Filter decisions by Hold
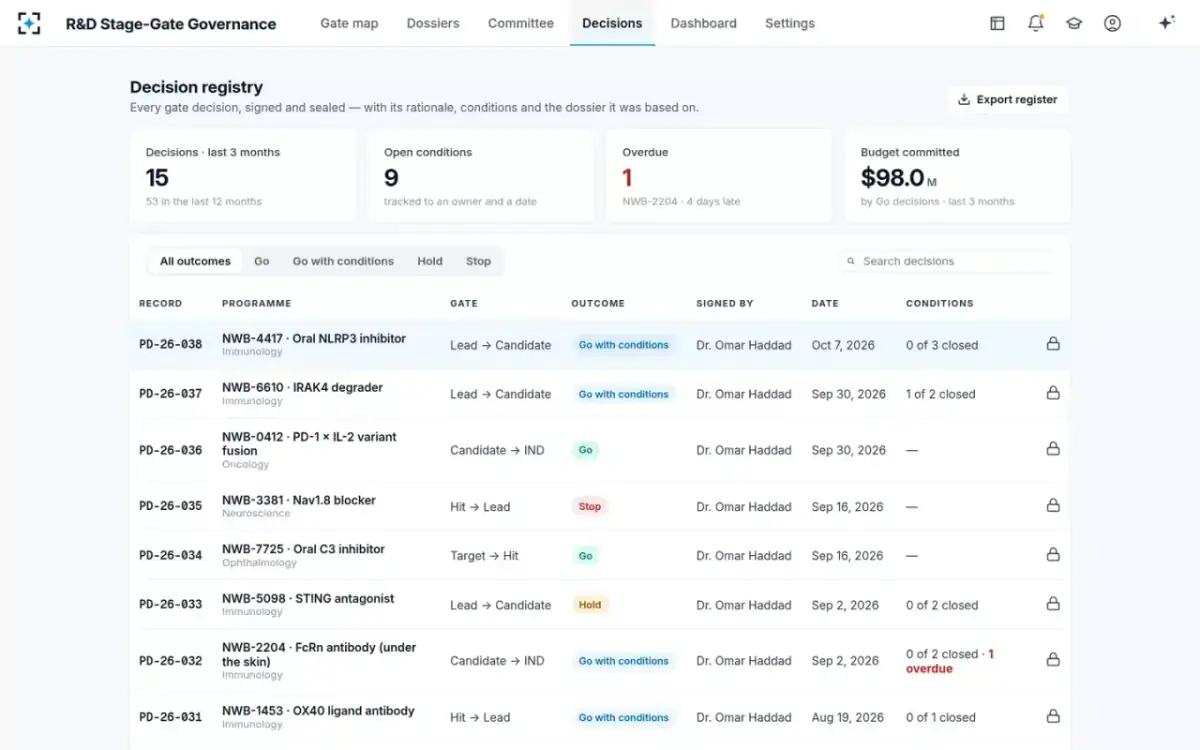 [x=430, y=261]
